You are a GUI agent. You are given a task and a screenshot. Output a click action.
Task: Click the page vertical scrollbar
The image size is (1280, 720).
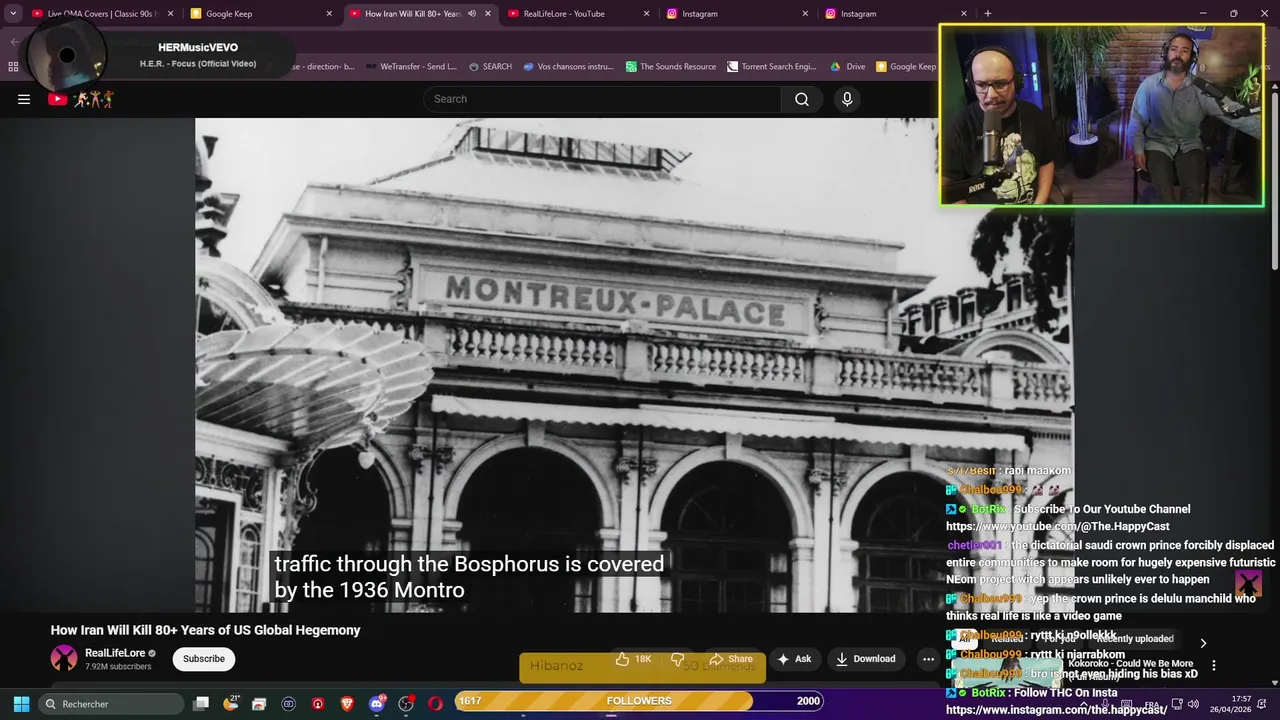(x=1275, y=180)
